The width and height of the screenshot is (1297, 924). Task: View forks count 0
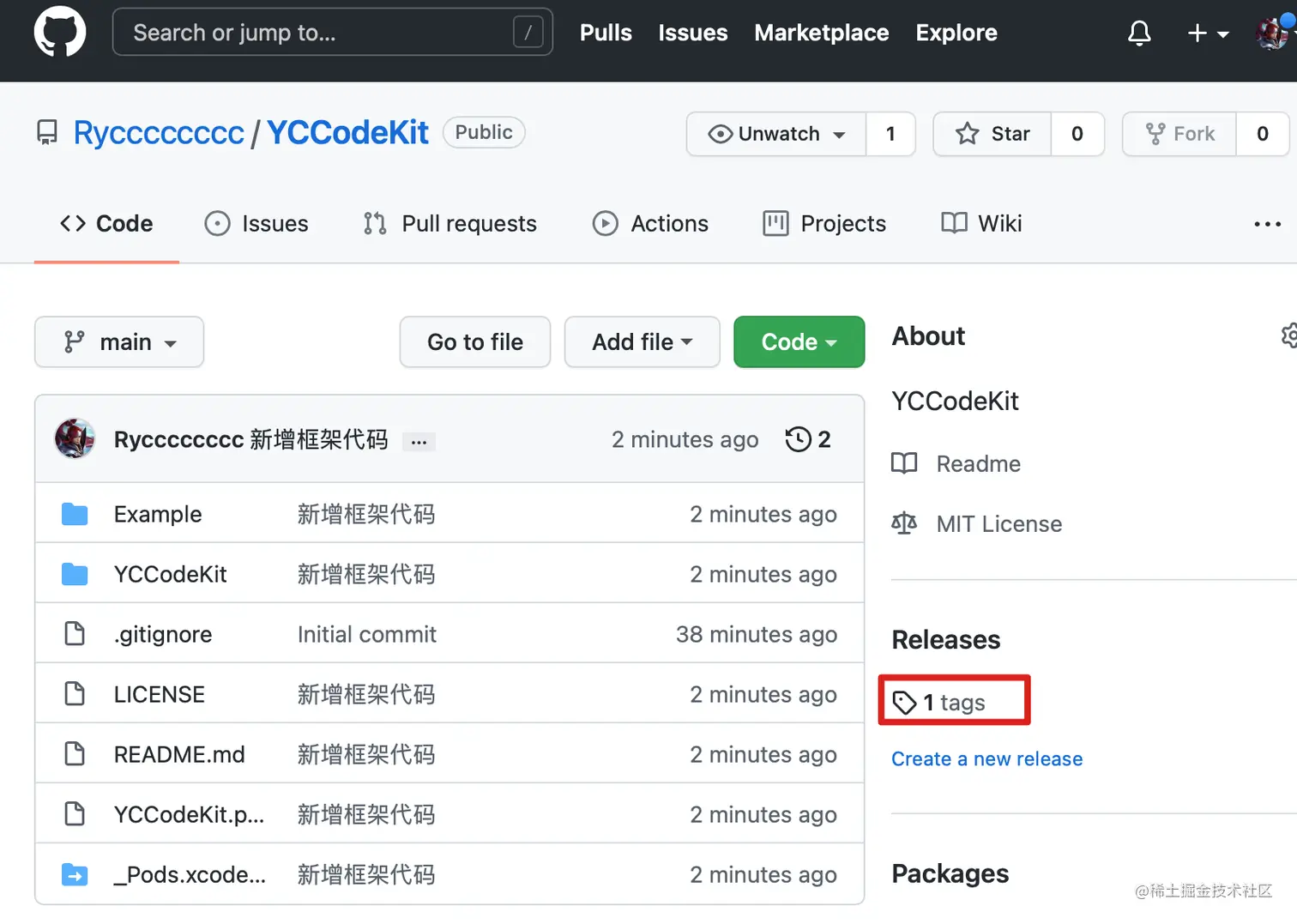tap(1263, 134)
